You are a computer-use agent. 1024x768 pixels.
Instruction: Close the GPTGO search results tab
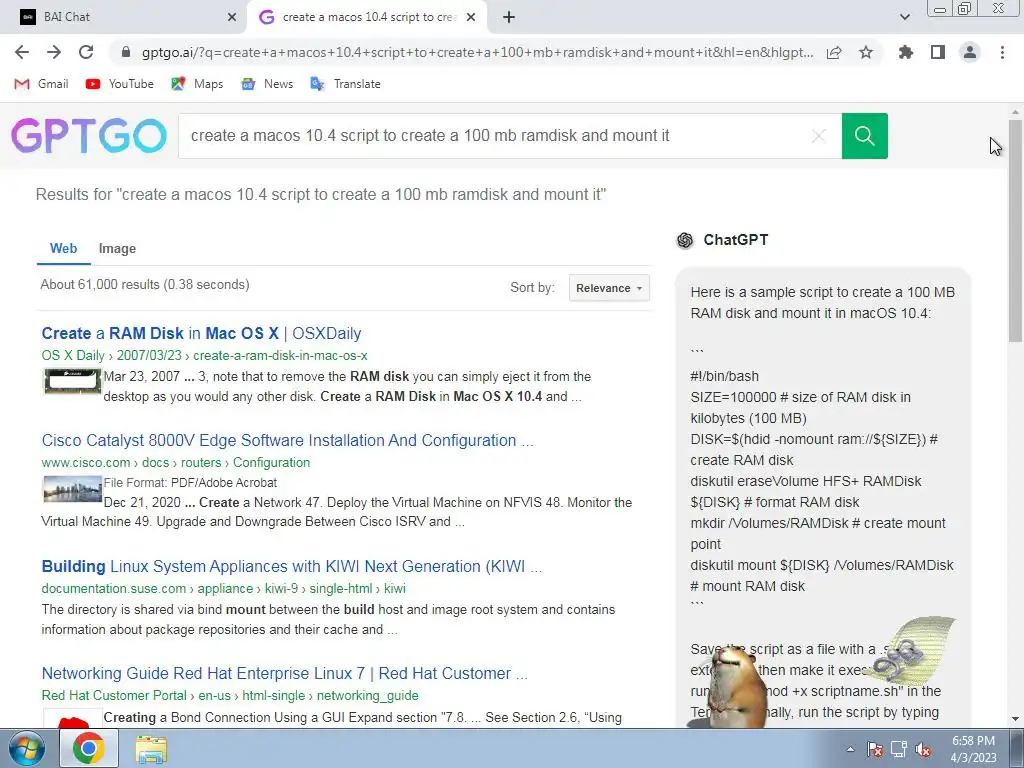click(x=471, y=18)
